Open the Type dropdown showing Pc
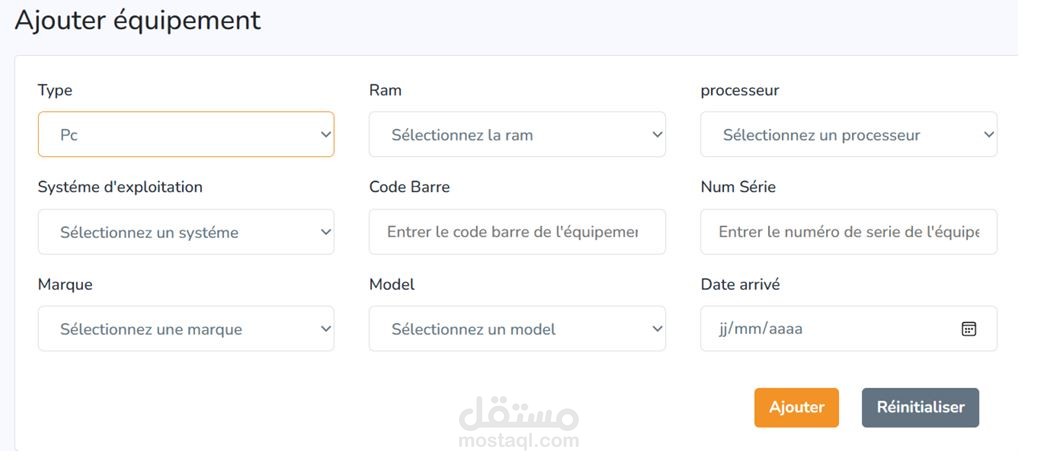 [186, 135]
